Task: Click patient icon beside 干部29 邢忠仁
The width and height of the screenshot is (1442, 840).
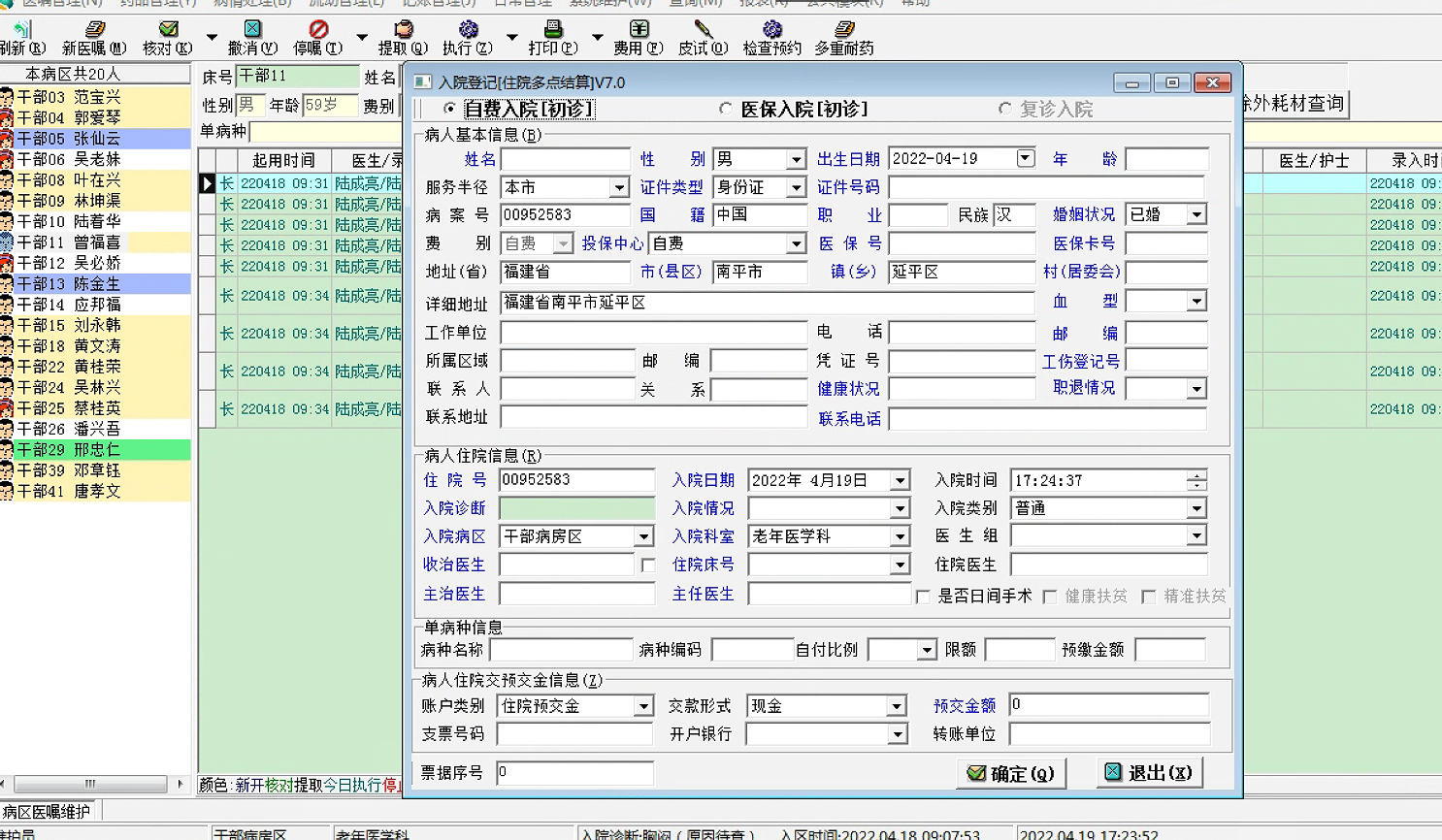Action: click(7, 450)
